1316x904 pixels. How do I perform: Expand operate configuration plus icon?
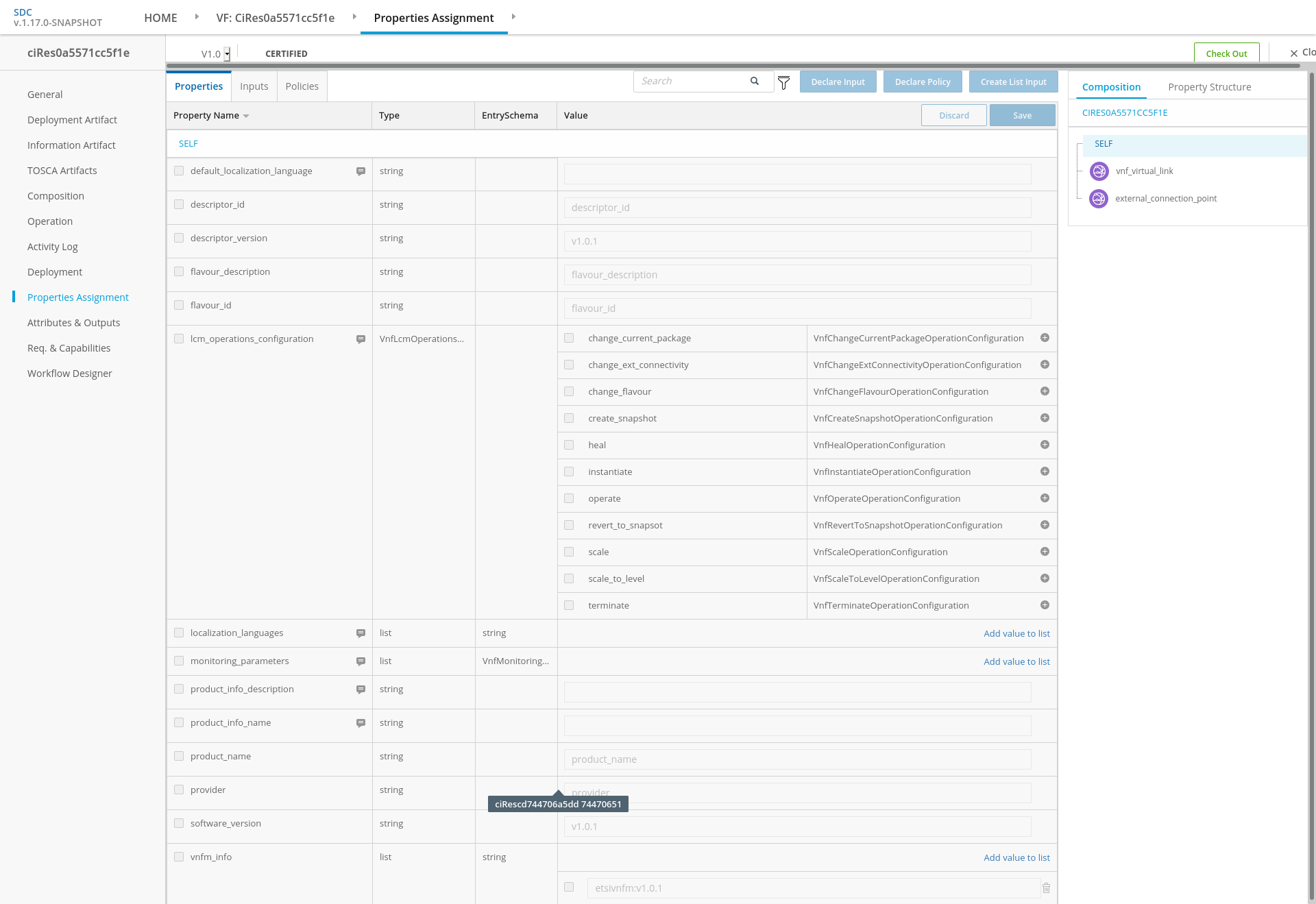[x=1045, y=498]
